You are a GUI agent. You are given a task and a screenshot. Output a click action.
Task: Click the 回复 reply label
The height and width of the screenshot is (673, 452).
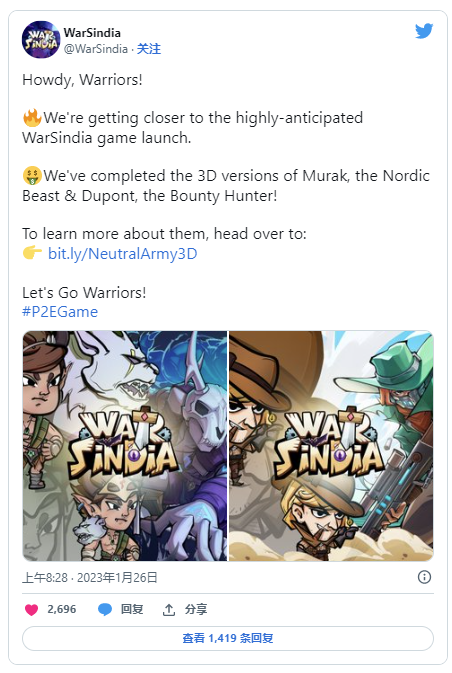[132, 609]
